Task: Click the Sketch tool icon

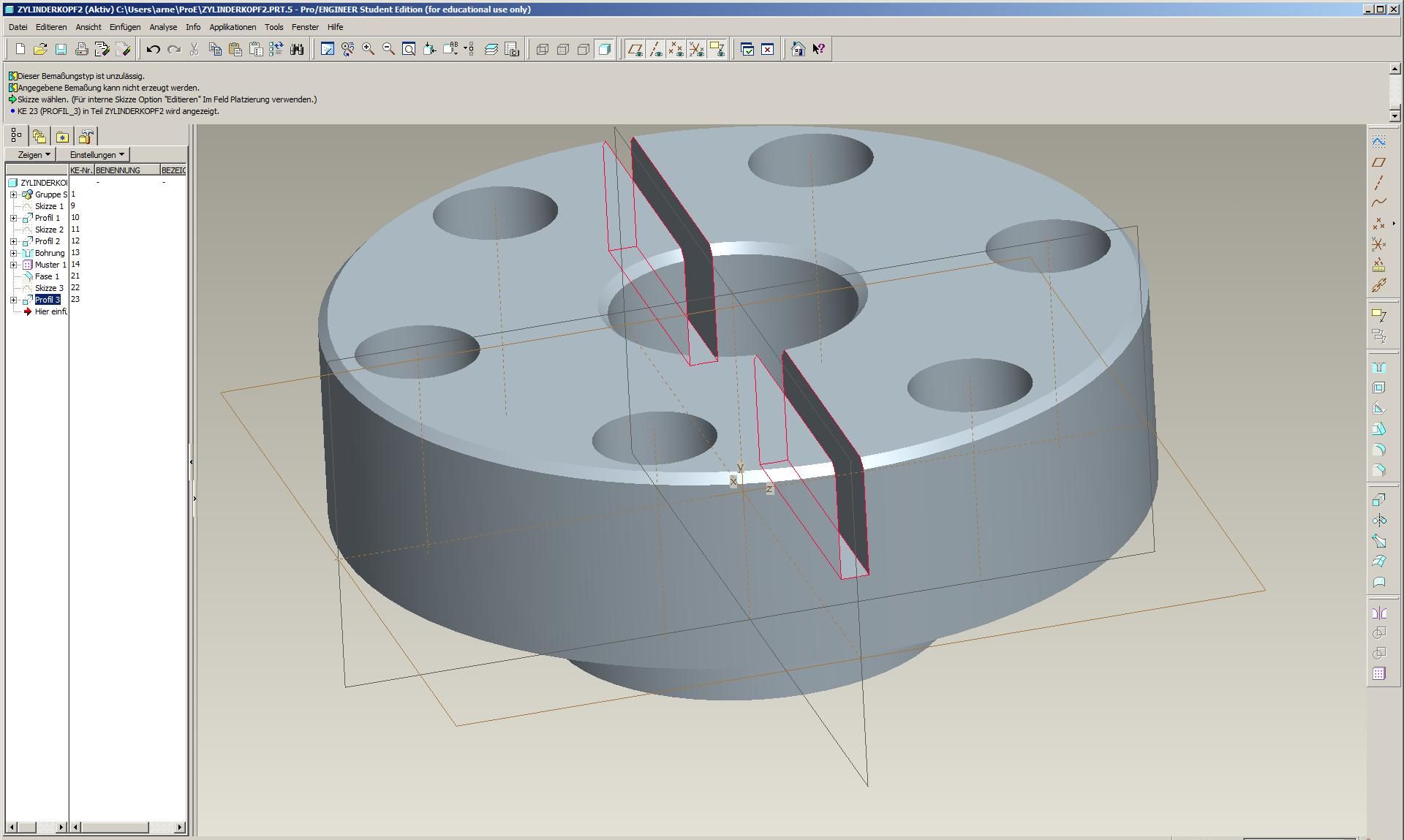Action: pyautogui.click(x=1379, y=141)
